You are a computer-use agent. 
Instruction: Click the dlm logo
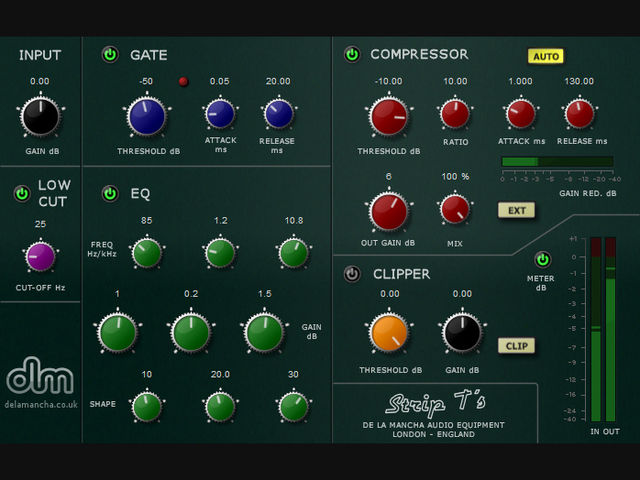(x=40, y=376)
